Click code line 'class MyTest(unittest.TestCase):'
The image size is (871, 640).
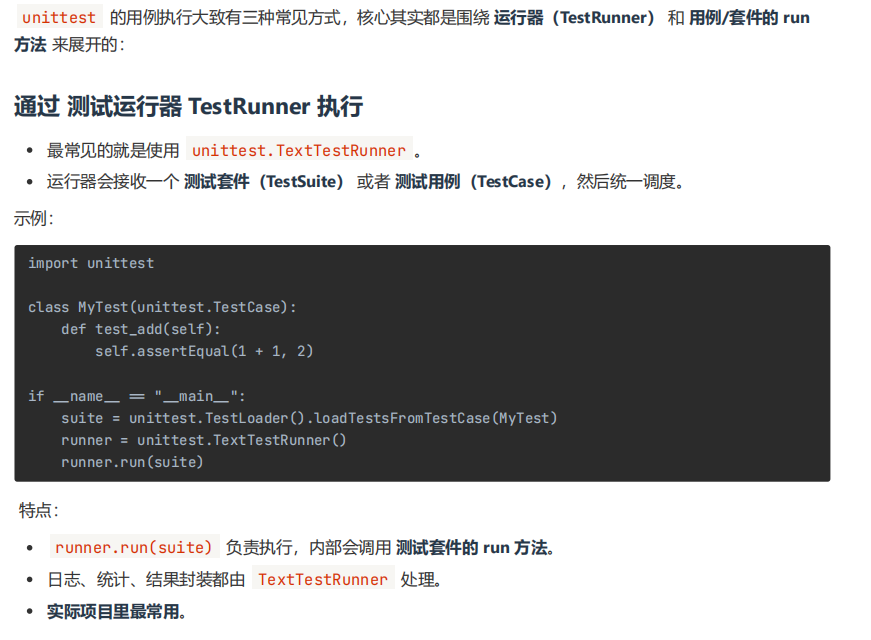pos(162,307)
